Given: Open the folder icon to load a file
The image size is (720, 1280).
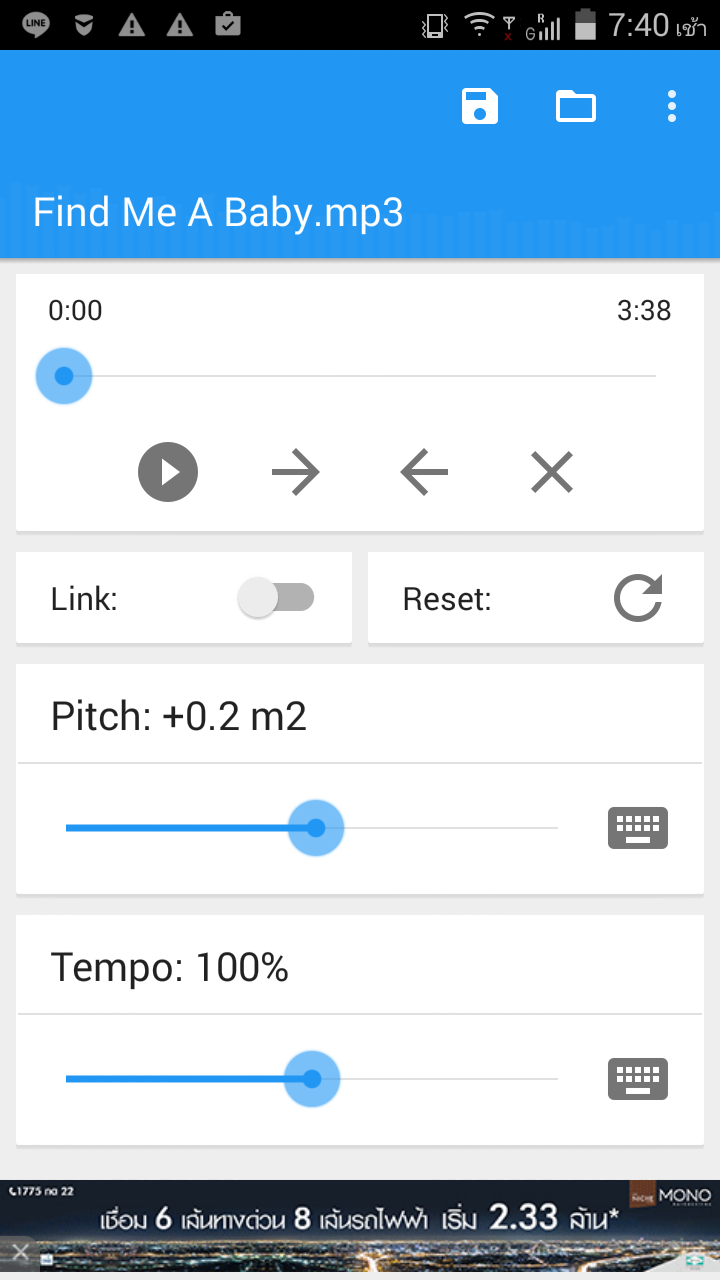Looking at the screenshot, I should (x=576, y=106).
